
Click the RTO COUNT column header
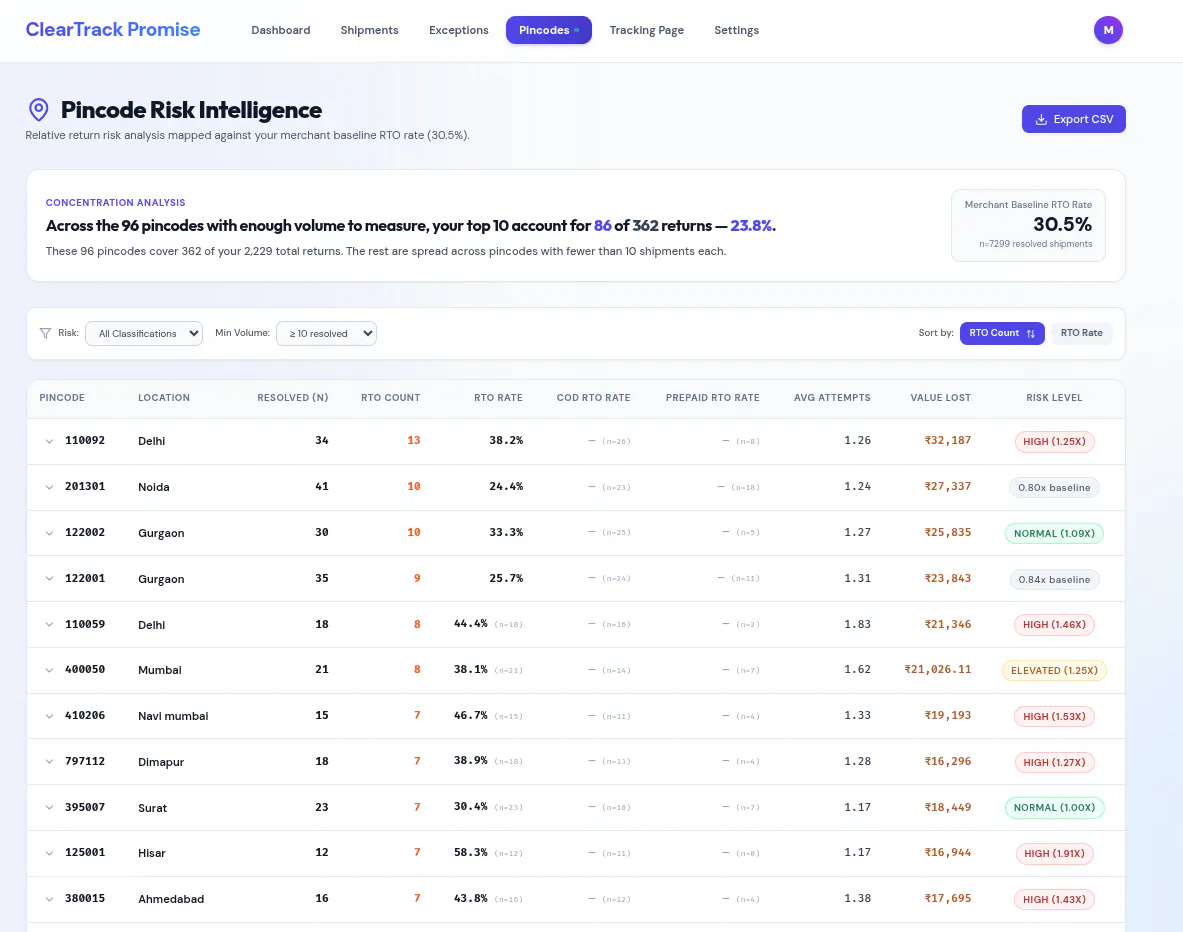coord(390,398)
